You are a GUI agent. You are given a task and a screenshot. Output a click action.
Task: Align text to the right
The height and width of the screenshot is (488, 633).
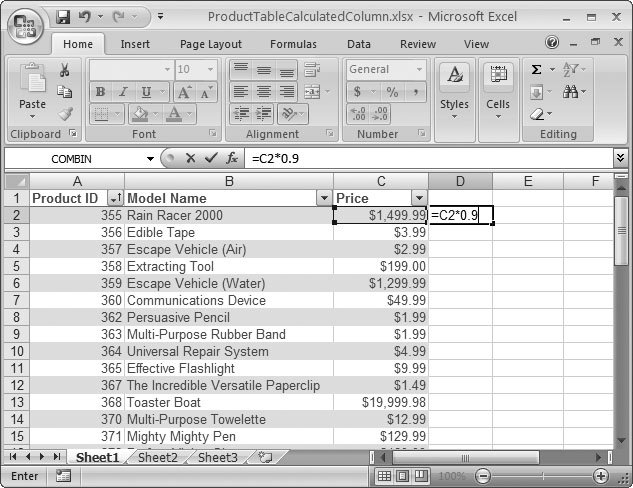[x=287, y=92]
